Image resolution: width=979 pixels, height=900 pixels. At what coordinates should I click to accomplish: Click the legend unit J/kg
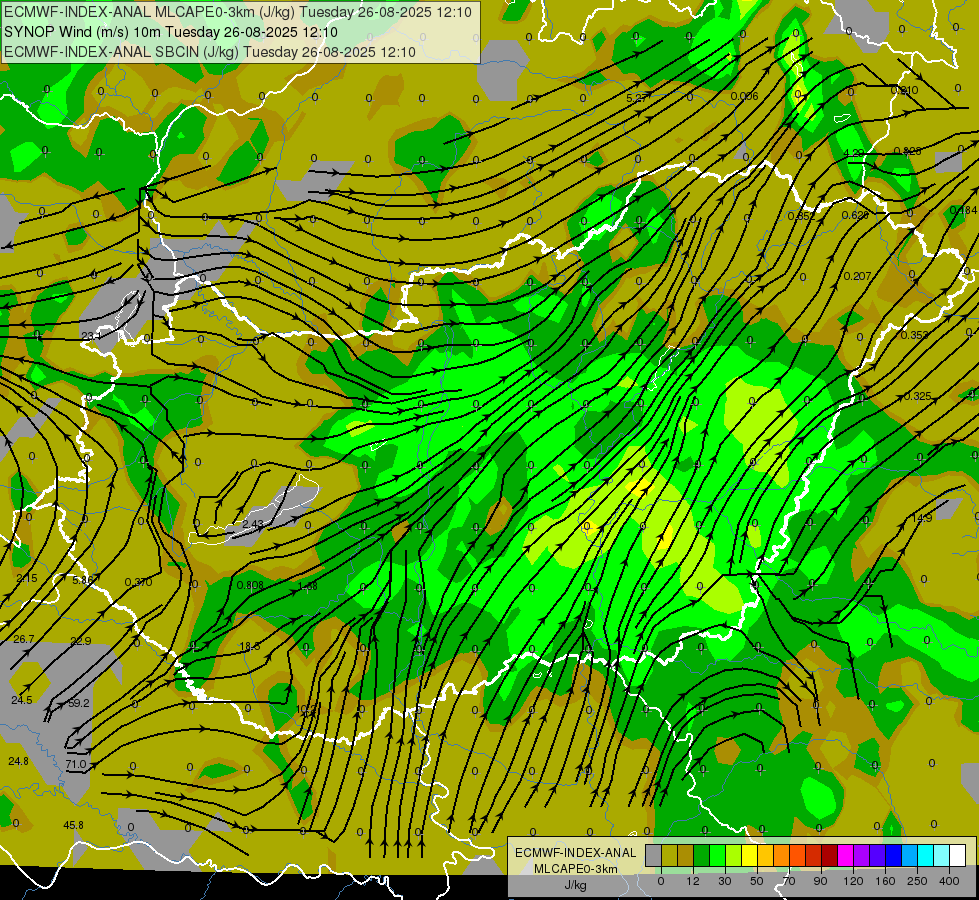coord(575,885)
